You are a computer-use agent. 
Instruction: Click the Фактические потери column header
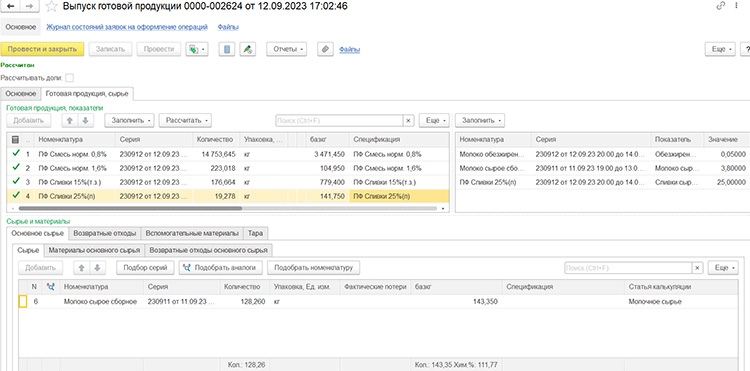pyautogui.click(x=375, y=287)
